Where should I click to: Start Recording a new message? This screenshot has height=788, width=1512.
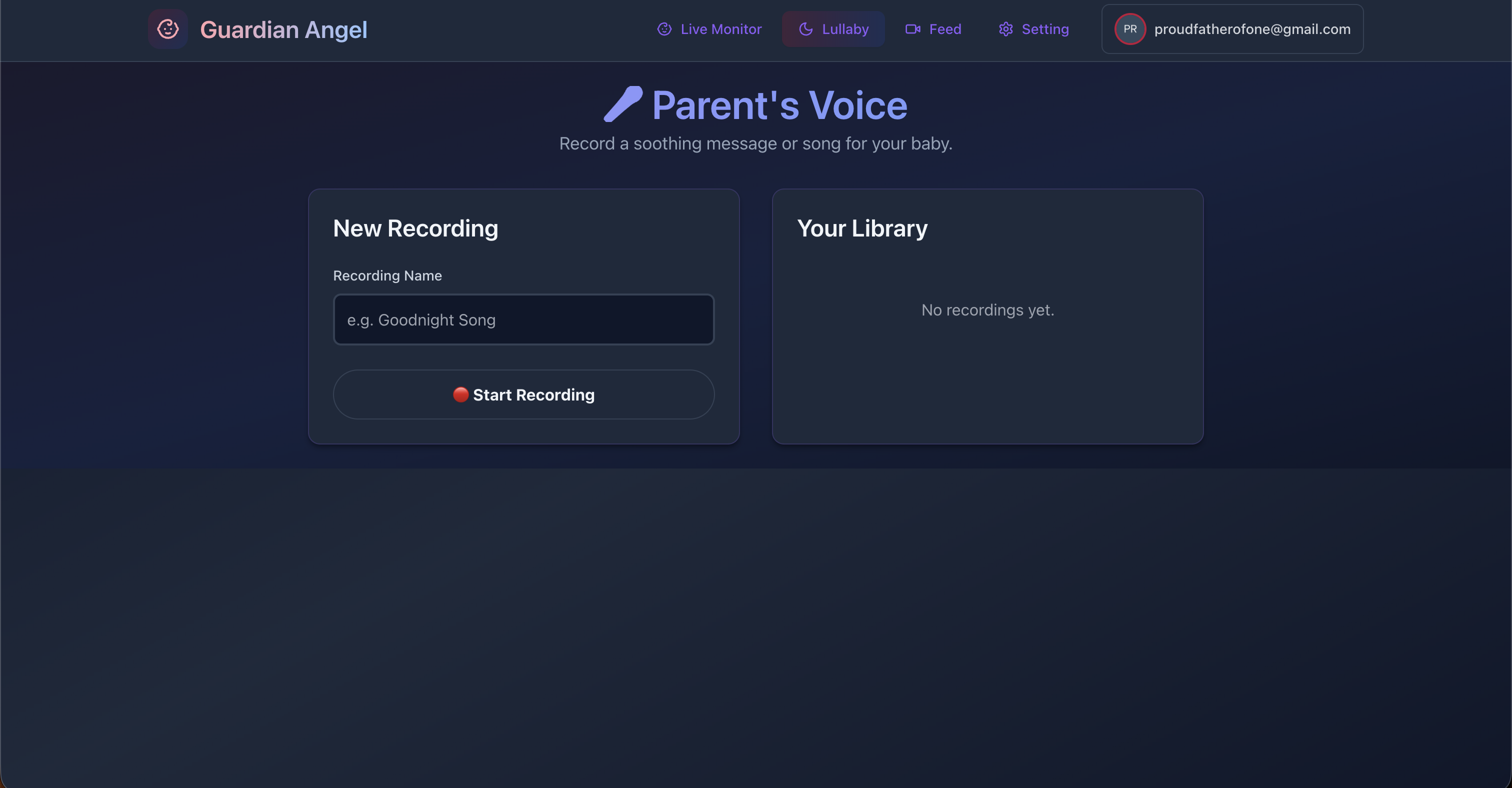(523, 394)
